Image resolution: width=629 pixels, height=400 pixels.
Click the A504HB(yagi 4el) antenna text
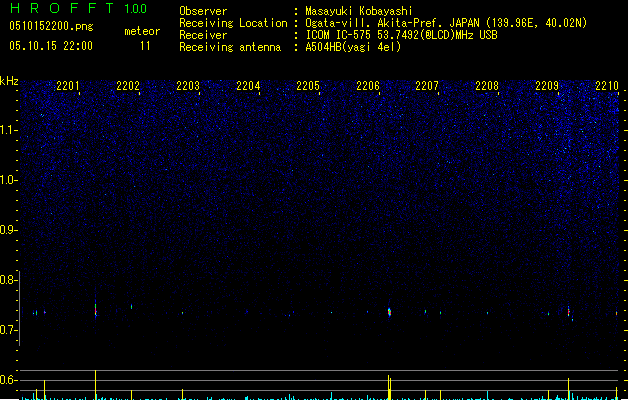tap(353, 47)
